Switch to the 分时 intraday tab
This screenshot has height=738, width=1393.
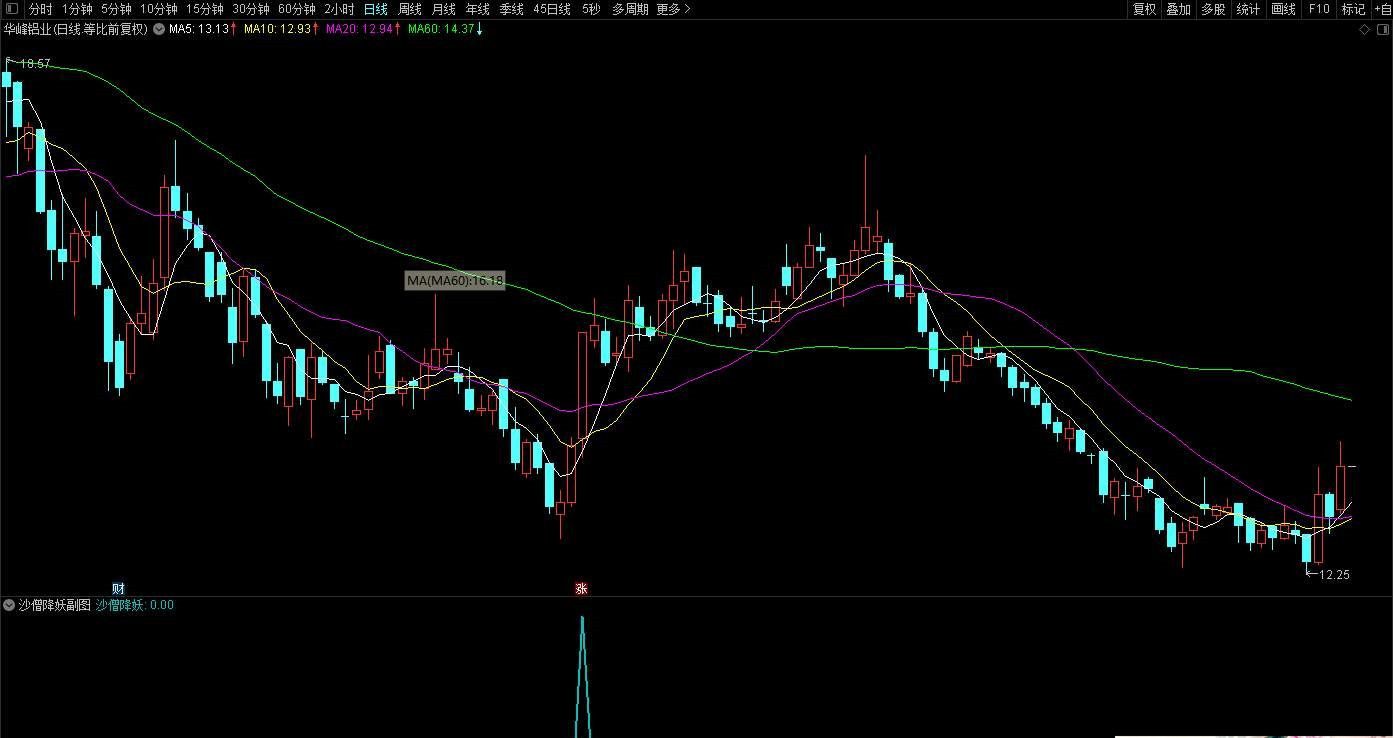point(40,9)
